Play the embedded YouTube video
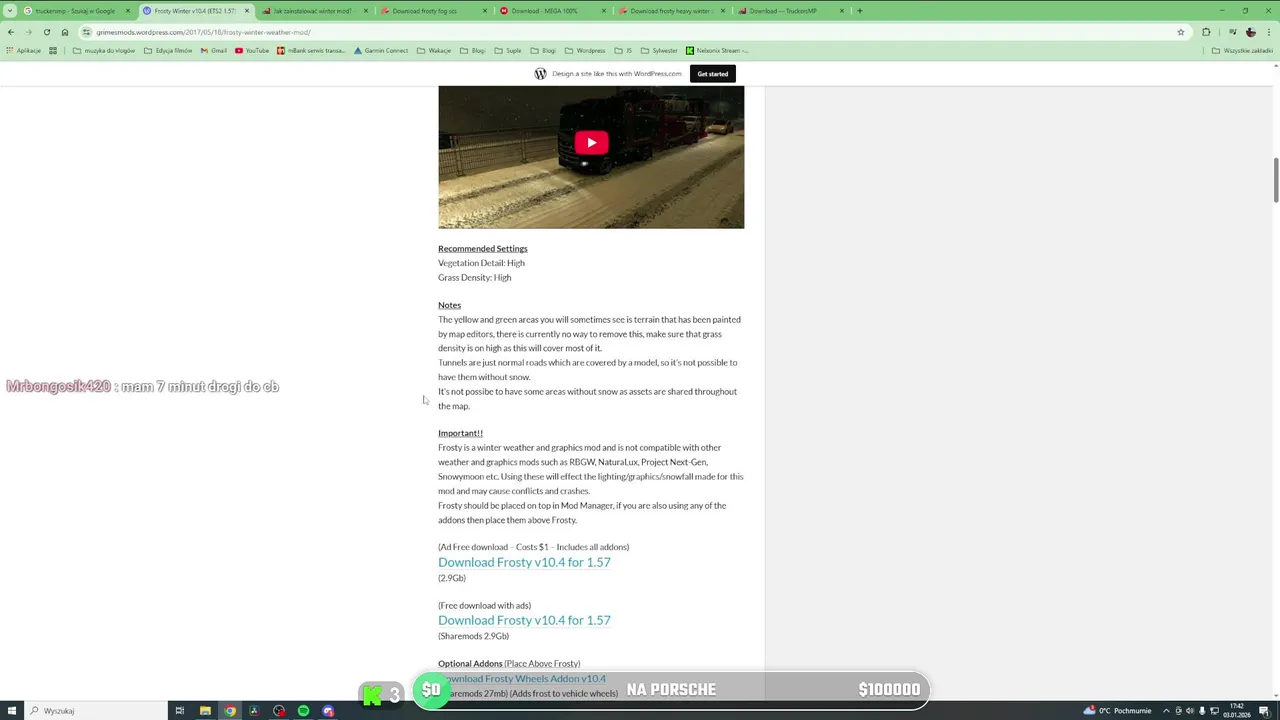The image size is (1280, 720). pos(591,143)
